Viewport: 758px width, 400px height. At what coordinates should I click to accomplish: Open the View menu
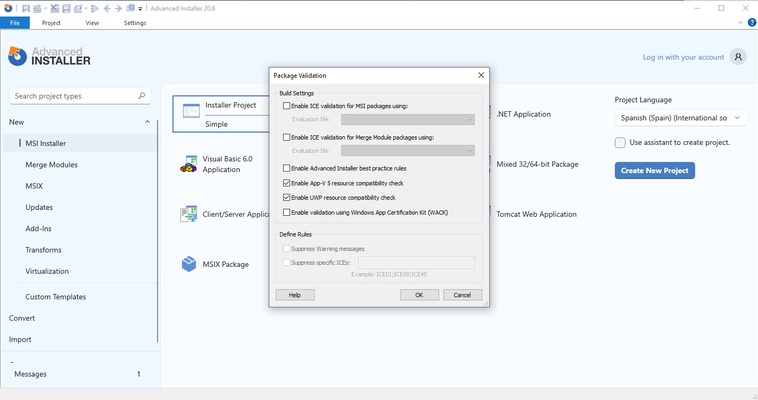[x=92, y=23]
